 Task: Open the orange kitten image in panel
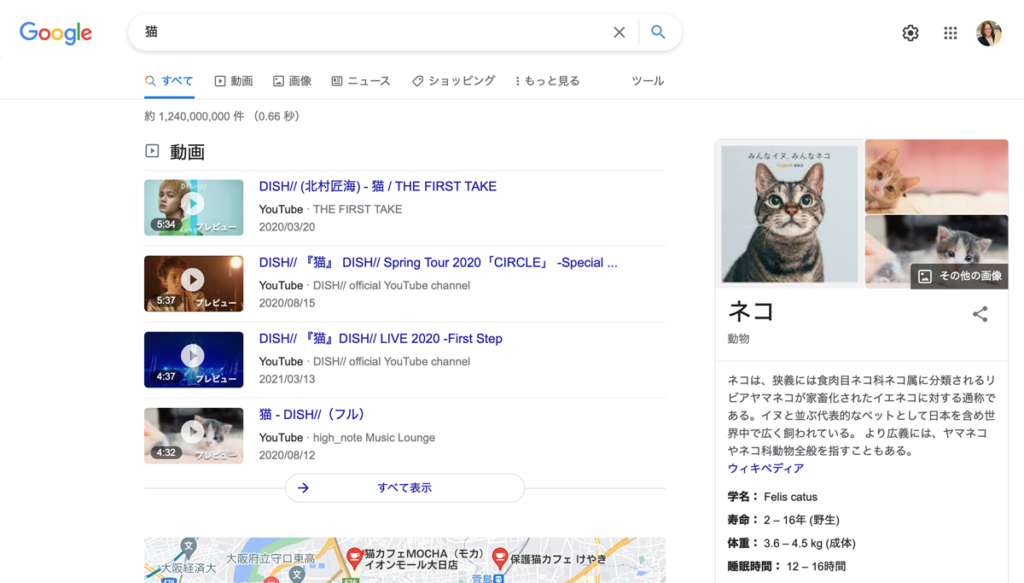[x=936, y=176]
